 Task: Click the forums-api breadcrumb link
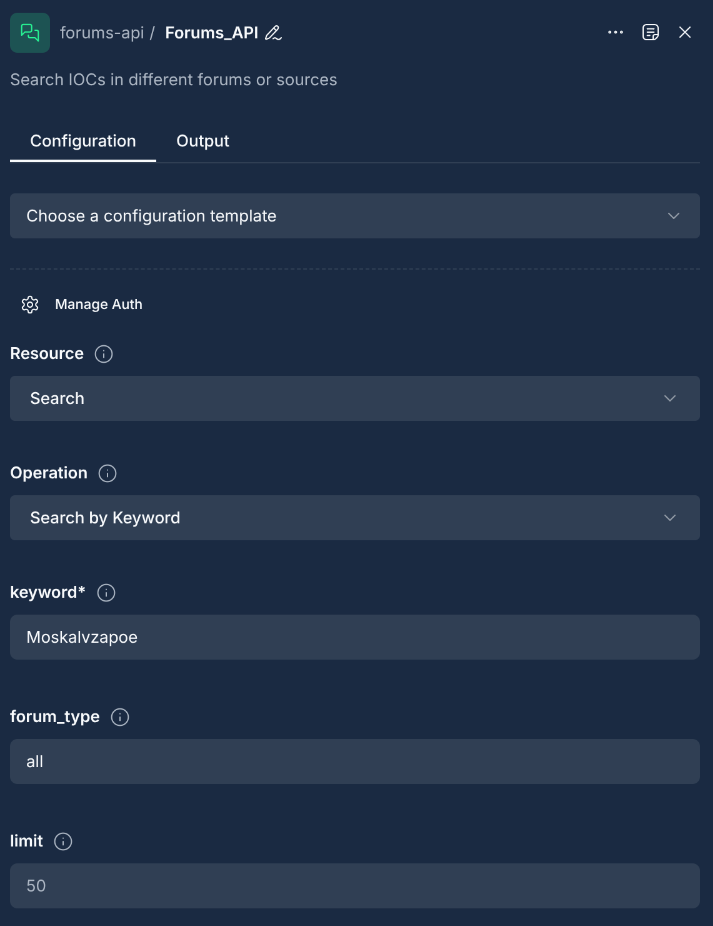[100, 33]
